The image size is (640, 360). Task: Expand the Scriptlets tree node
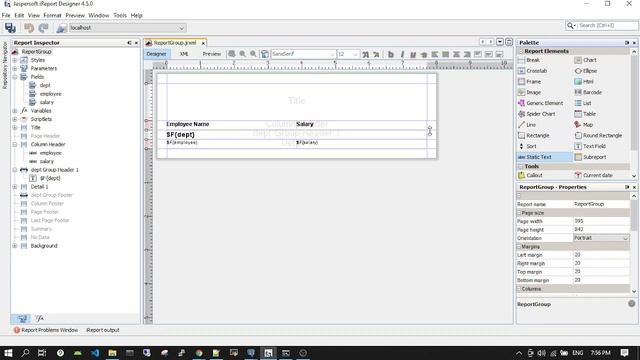coord(15,119)
